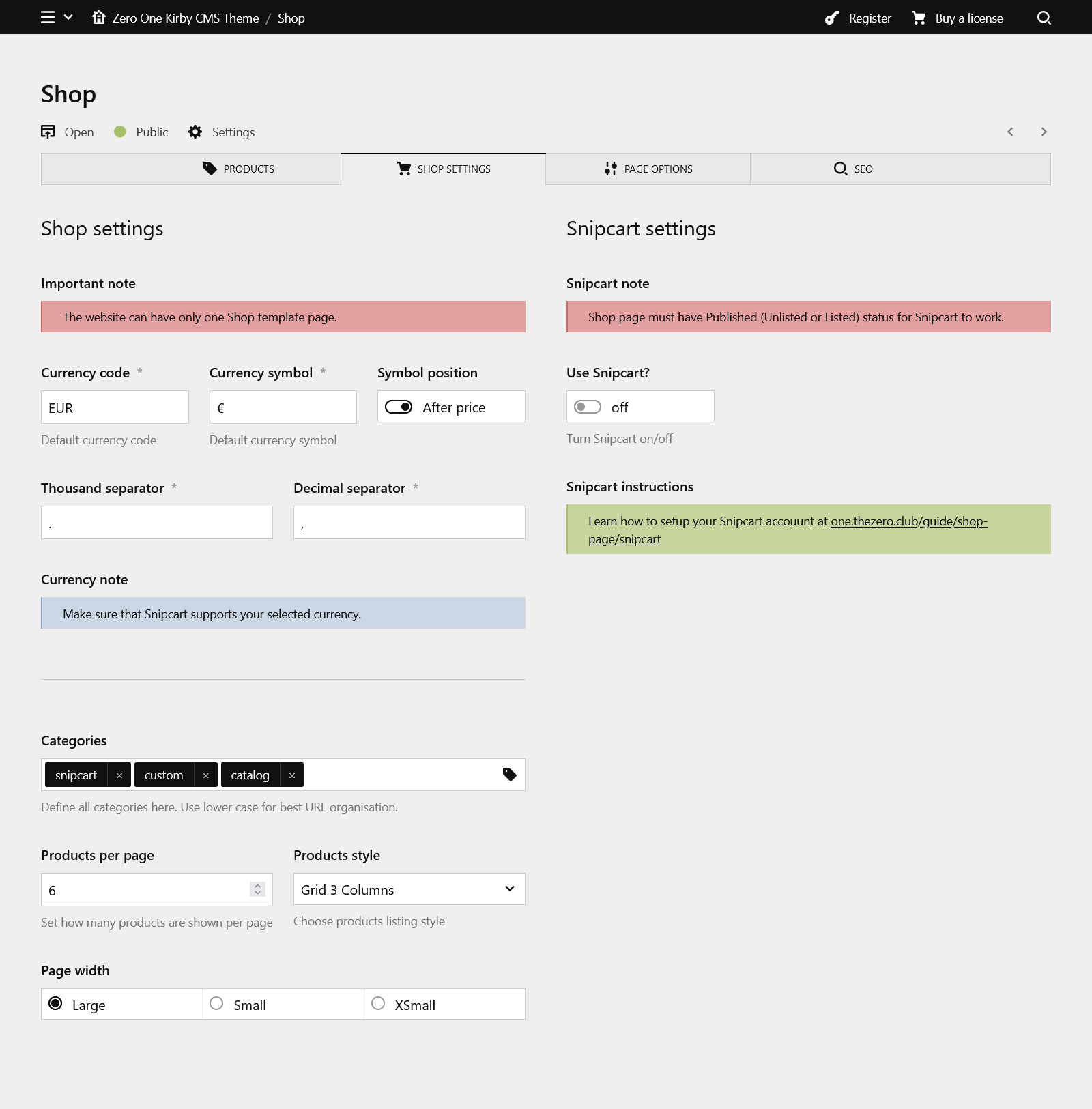Click the home icon in breadcrumb
This screenshot has height=1109, width=1092.
tap(99, 17)
